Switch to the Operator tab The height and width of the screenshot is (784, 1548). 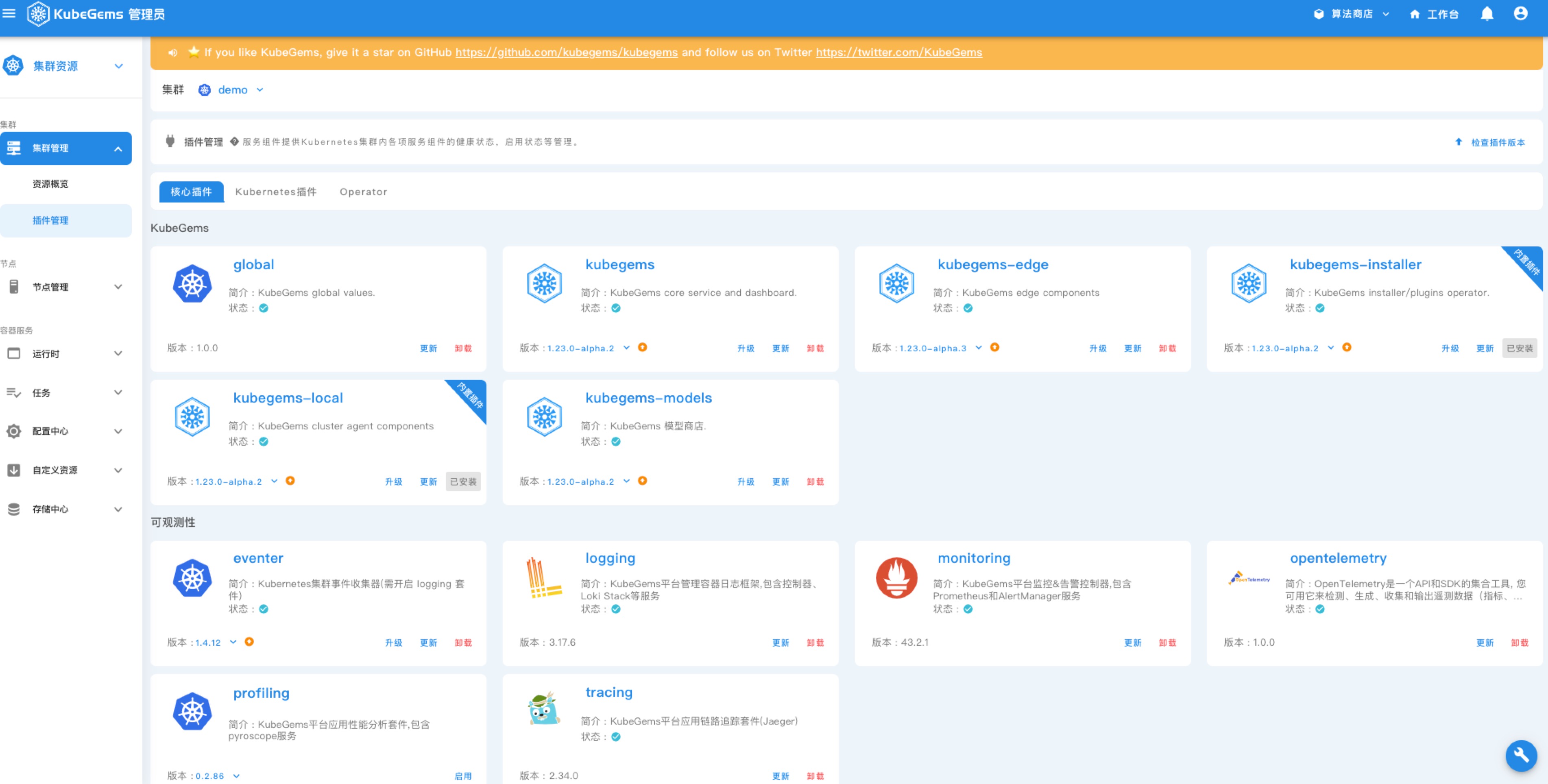[364, 192]
